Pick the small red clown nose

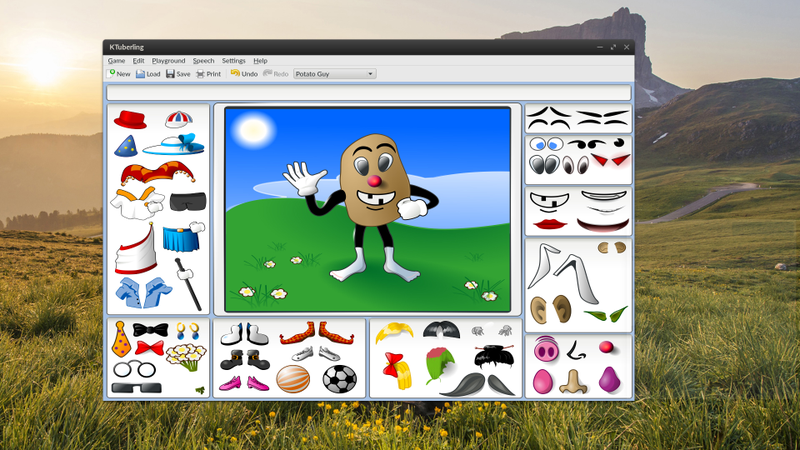pyautogui.click(x=606, y=347)
